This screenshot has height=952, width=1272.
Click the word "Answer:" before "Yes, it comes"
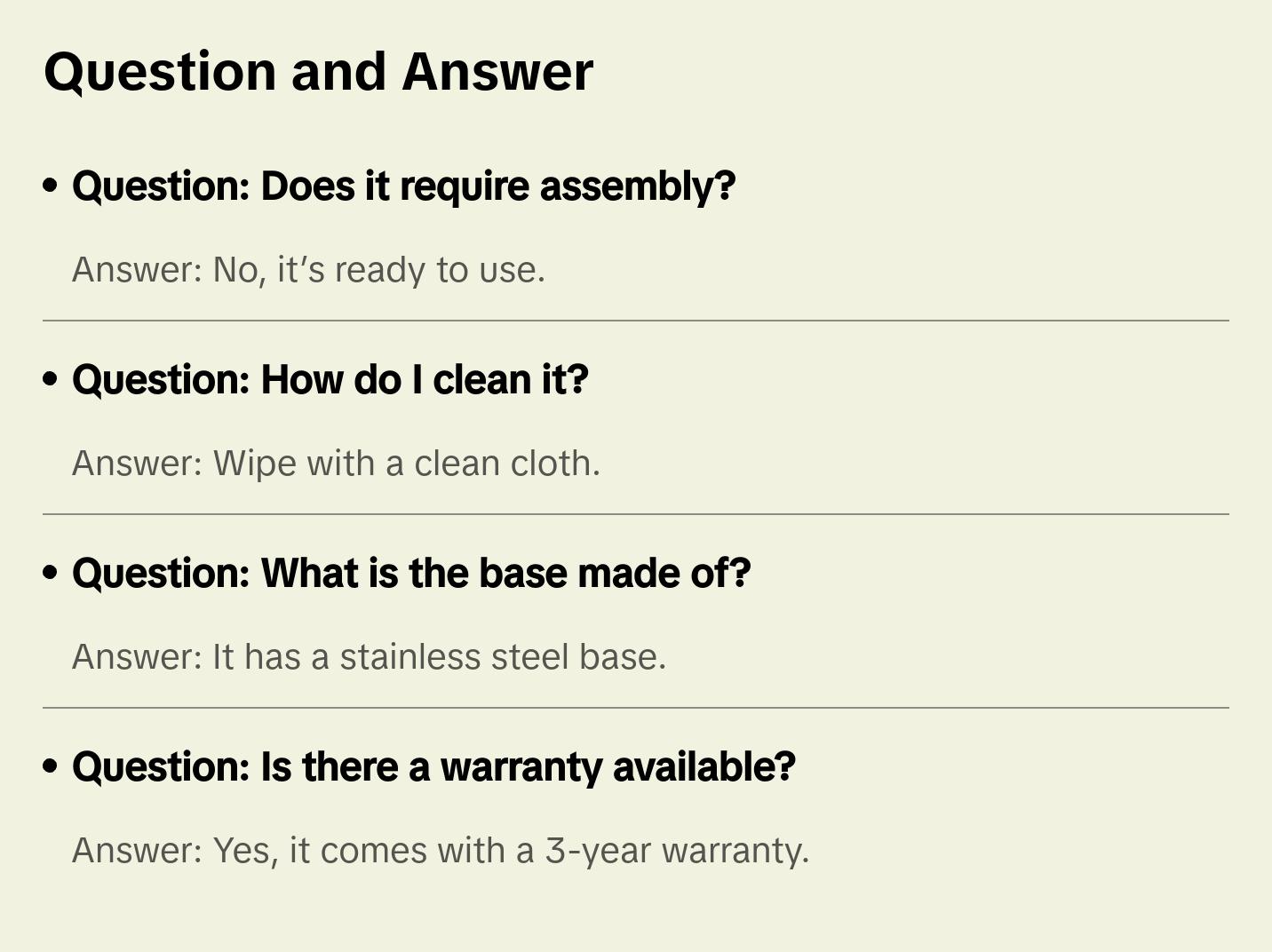138,851
